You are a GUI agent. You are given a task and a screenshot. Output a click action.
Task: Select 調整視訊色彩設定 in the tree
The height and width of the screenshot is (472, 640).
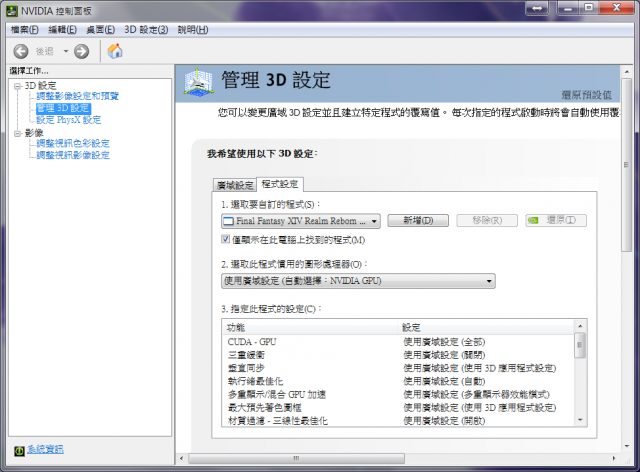(73, 143)
